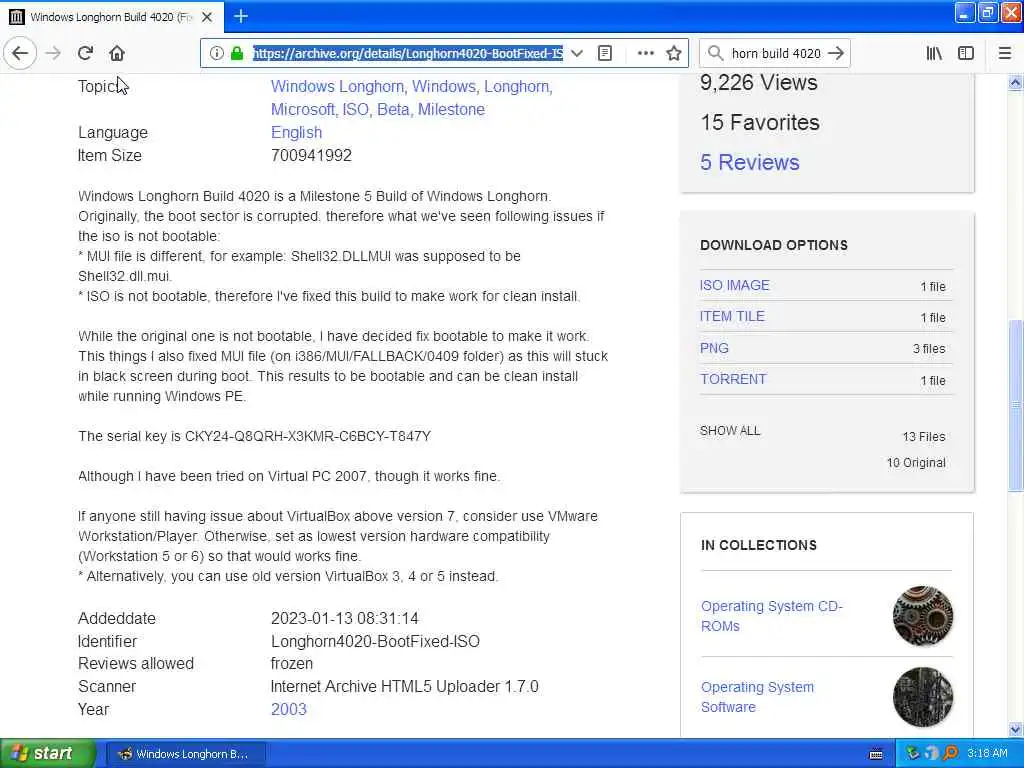Click the search box text

776,53
